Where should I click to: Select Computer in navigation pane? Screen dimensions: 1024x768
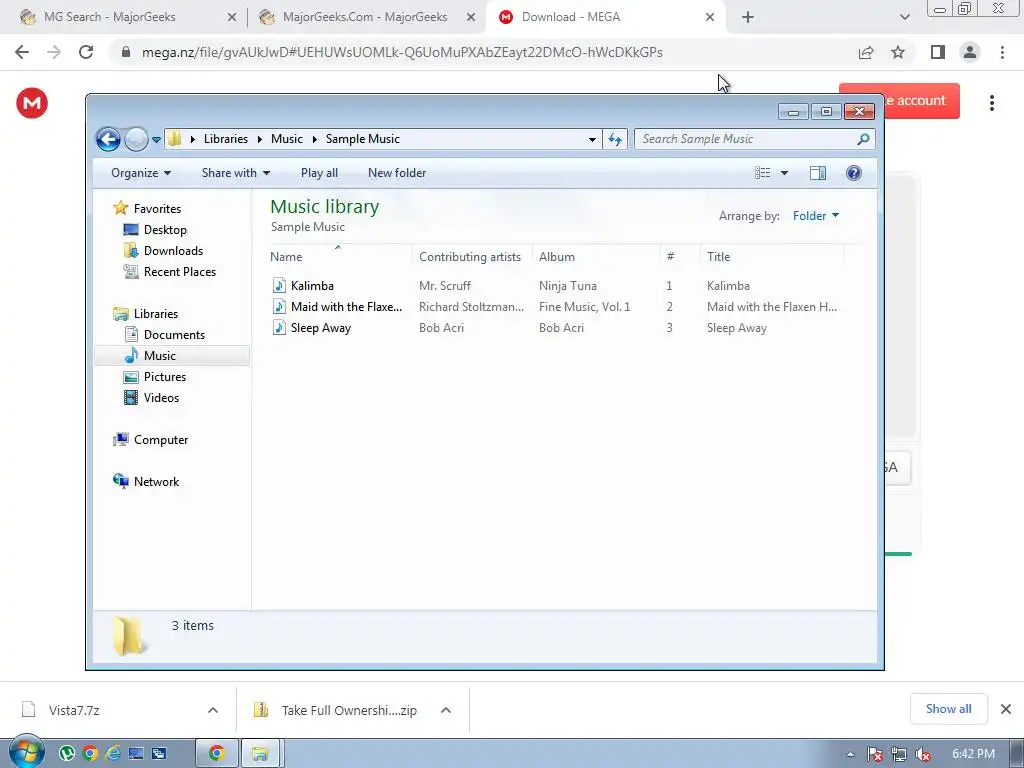151,440
